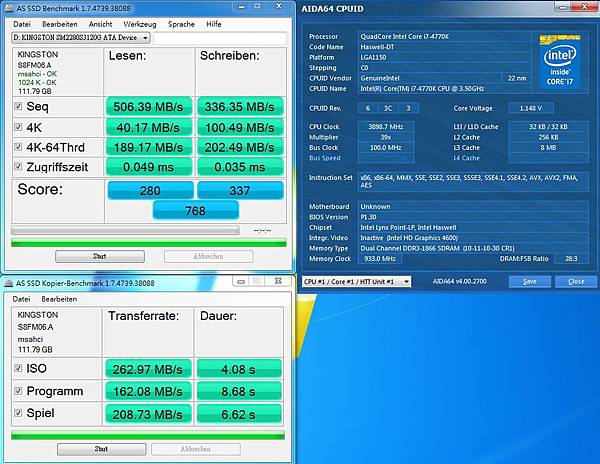The height and width of the screenshot is (464, 600).
Task: Click the ISO duration 4.08 s
Action: tap(239, 369)
